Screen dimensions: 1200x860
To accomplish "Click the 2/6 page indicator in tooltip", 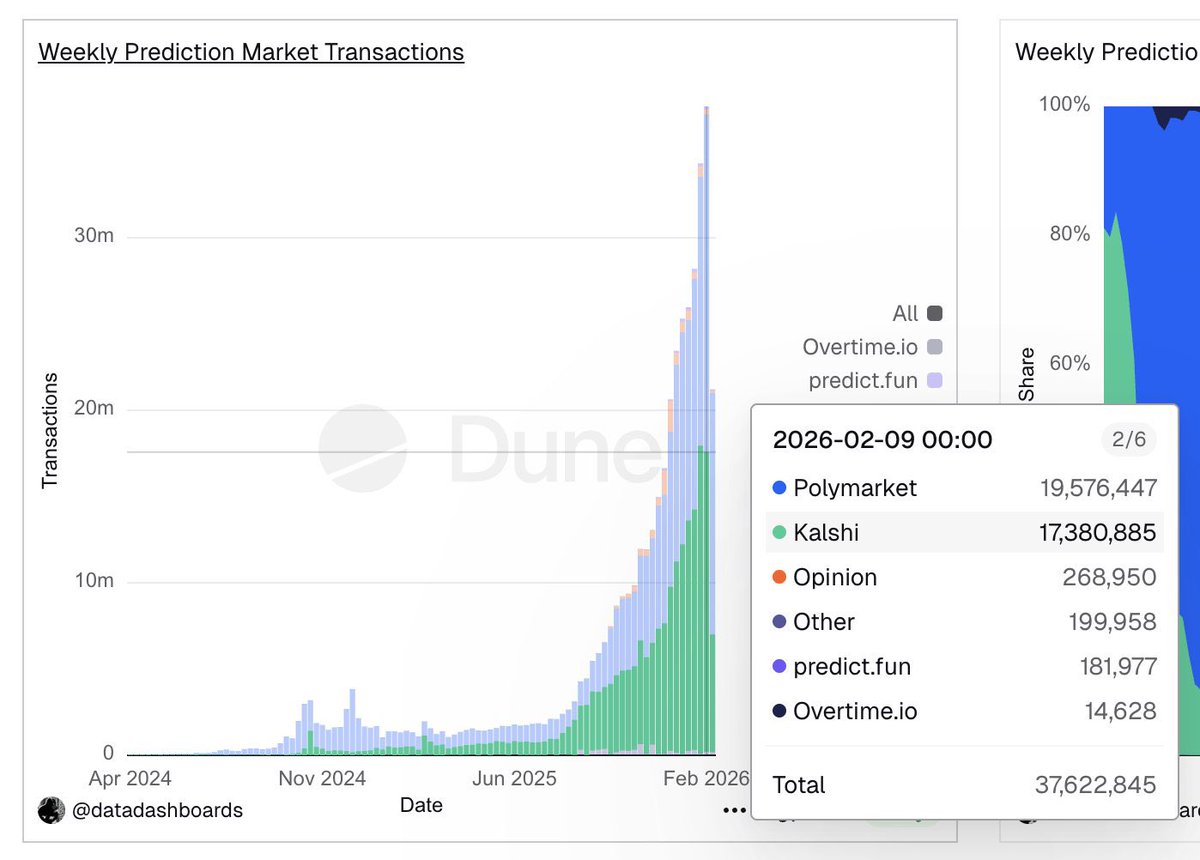I will tap(1128, 440).
